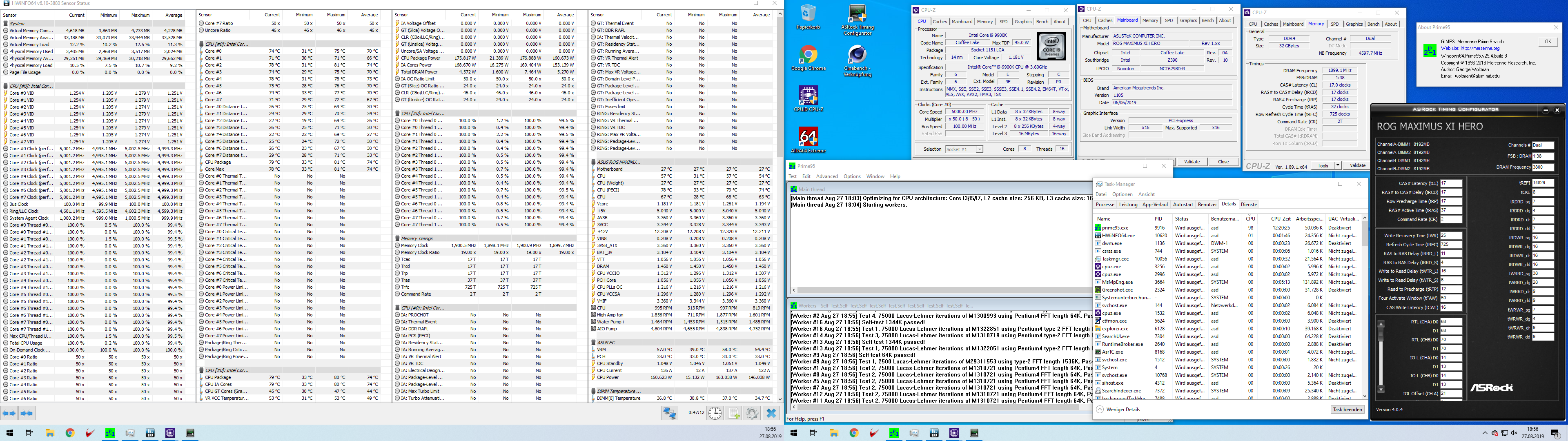This screenshot has height=441, width=1568.
Task: Click the HWiNFO reset clock icon
Action: (x=715, y=413)
